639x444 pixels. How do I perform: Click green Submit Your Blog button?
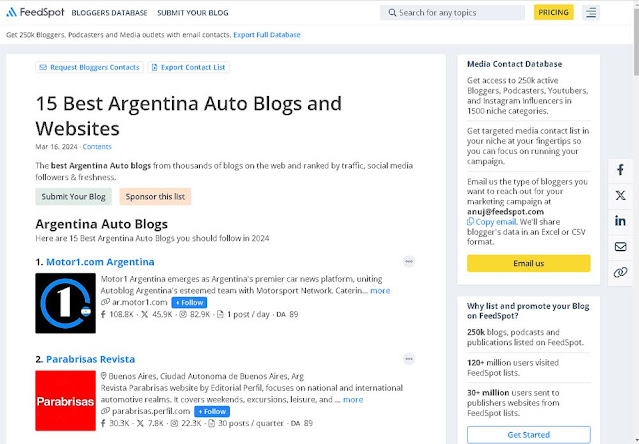pyautogui.click(x=73, y=197)
